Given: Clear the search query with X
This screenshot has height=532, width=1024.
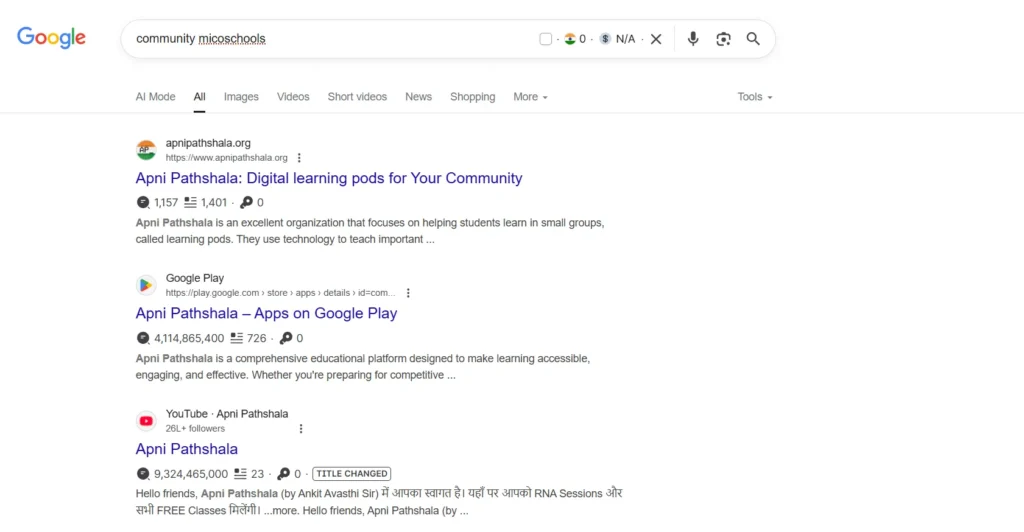Looking at the screenshot, I should click(x=656, y=39).
